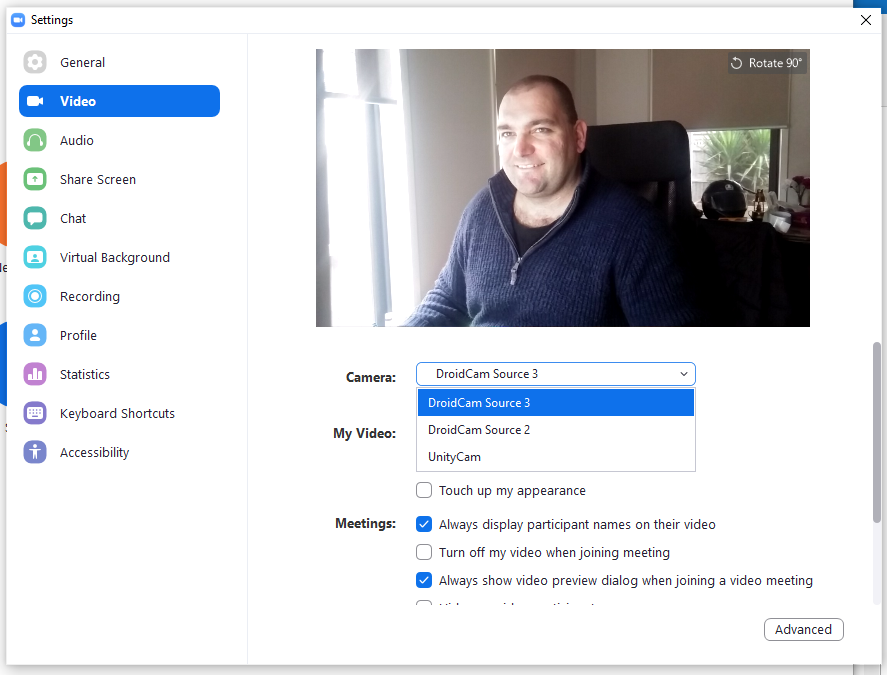View the Statistics section

click(x=119, y=375)
